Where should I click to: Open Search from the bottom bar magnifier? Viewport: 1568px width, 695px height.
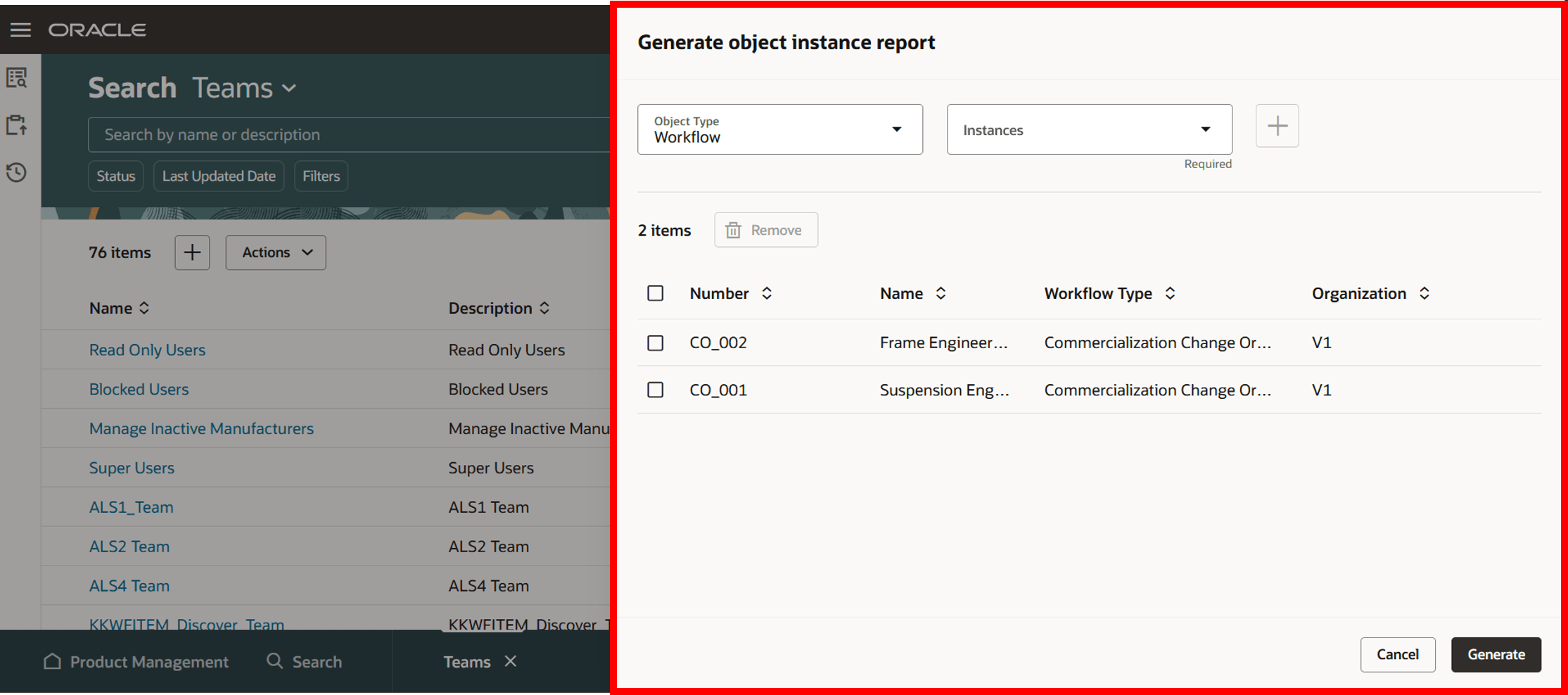click(303, 661)
